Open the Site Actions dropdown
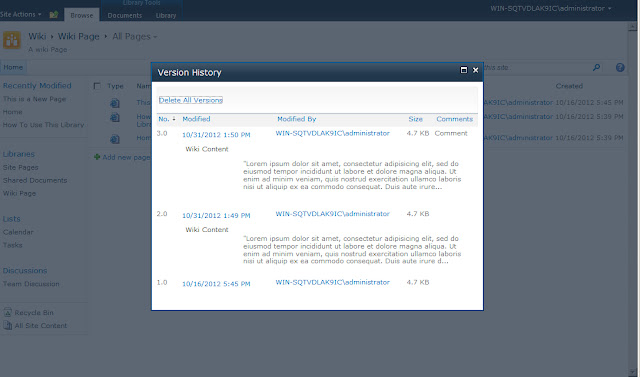Screen dimensions: 640x377 21,14
